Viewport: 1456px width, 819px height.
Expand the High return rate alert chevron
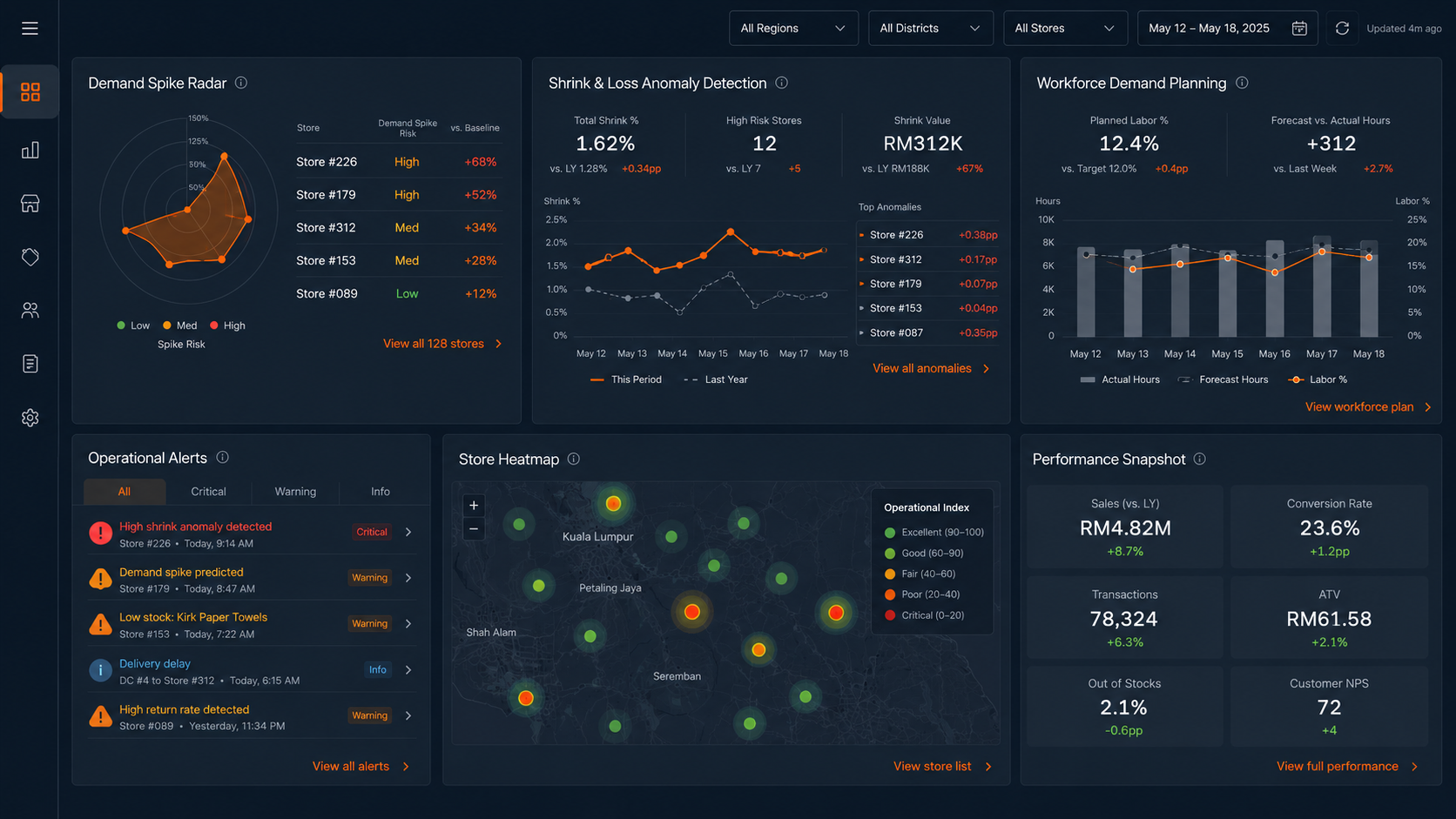tap(408, 715)
